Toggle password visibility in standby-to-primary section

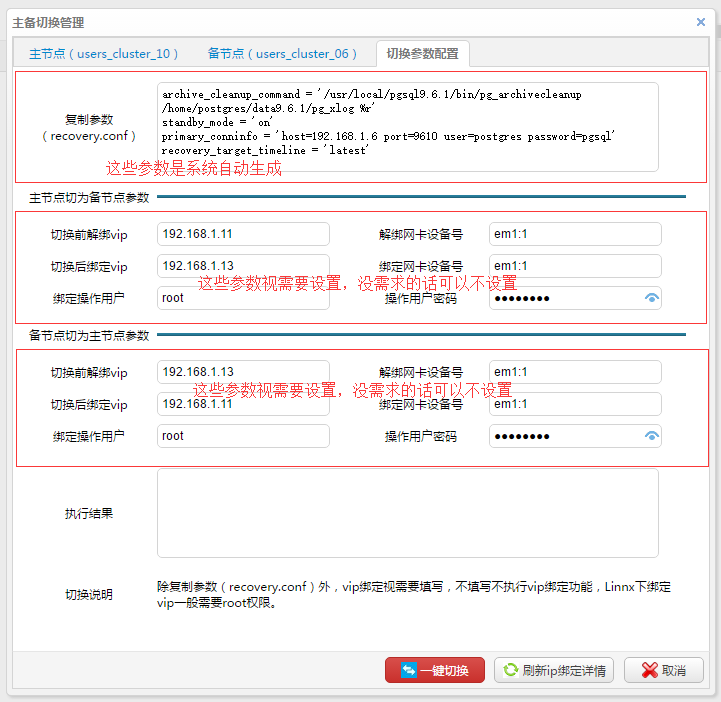click(x=652, y=436)
